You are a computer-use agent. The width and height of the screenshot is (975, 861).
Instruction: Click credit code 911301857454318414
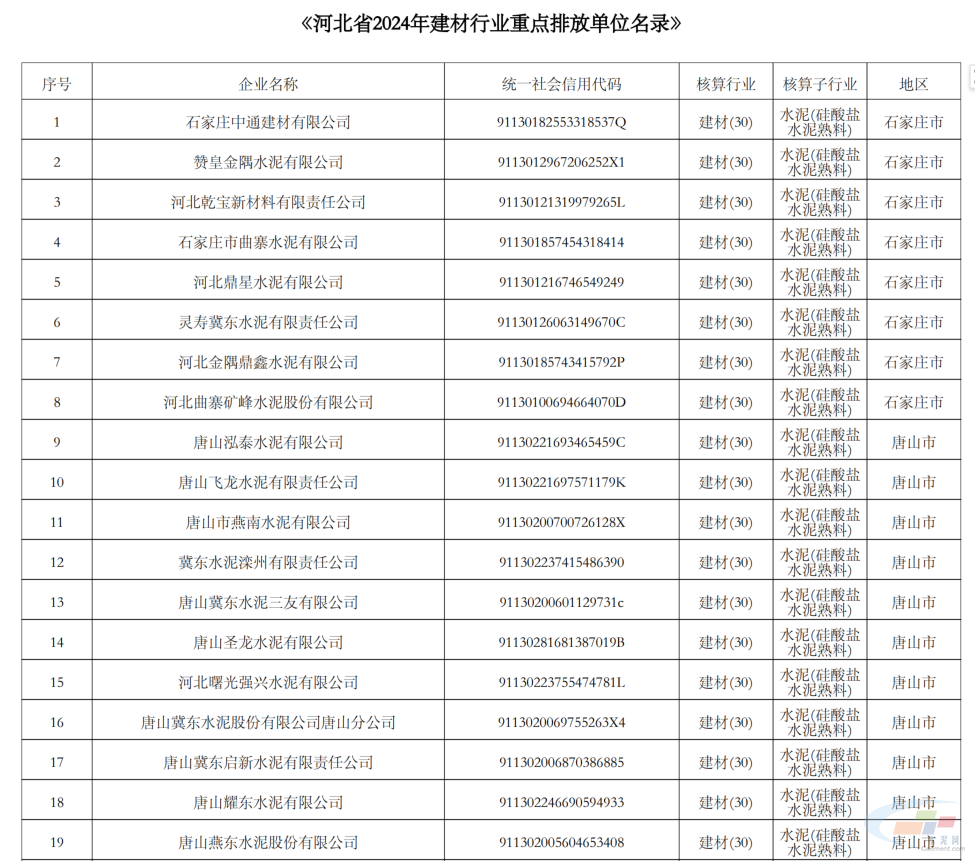pos(561,242)
